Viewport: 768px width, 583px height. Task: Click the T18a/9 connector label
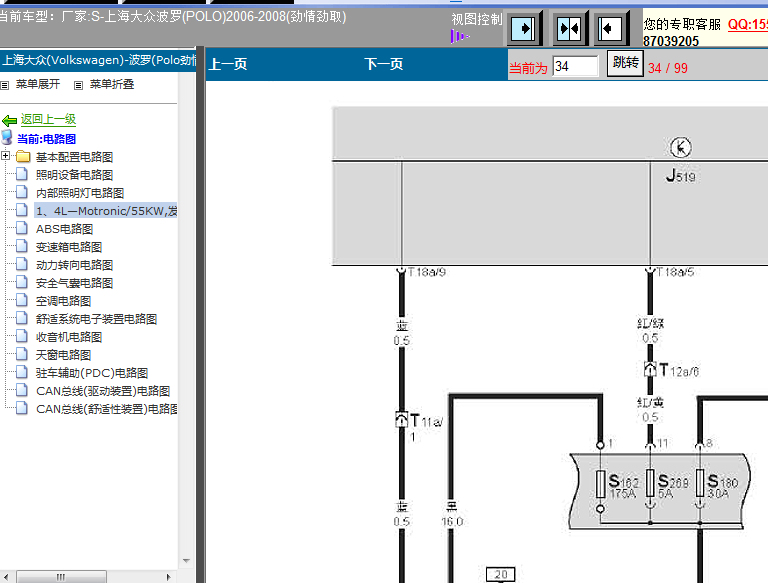tap(427, 272)
